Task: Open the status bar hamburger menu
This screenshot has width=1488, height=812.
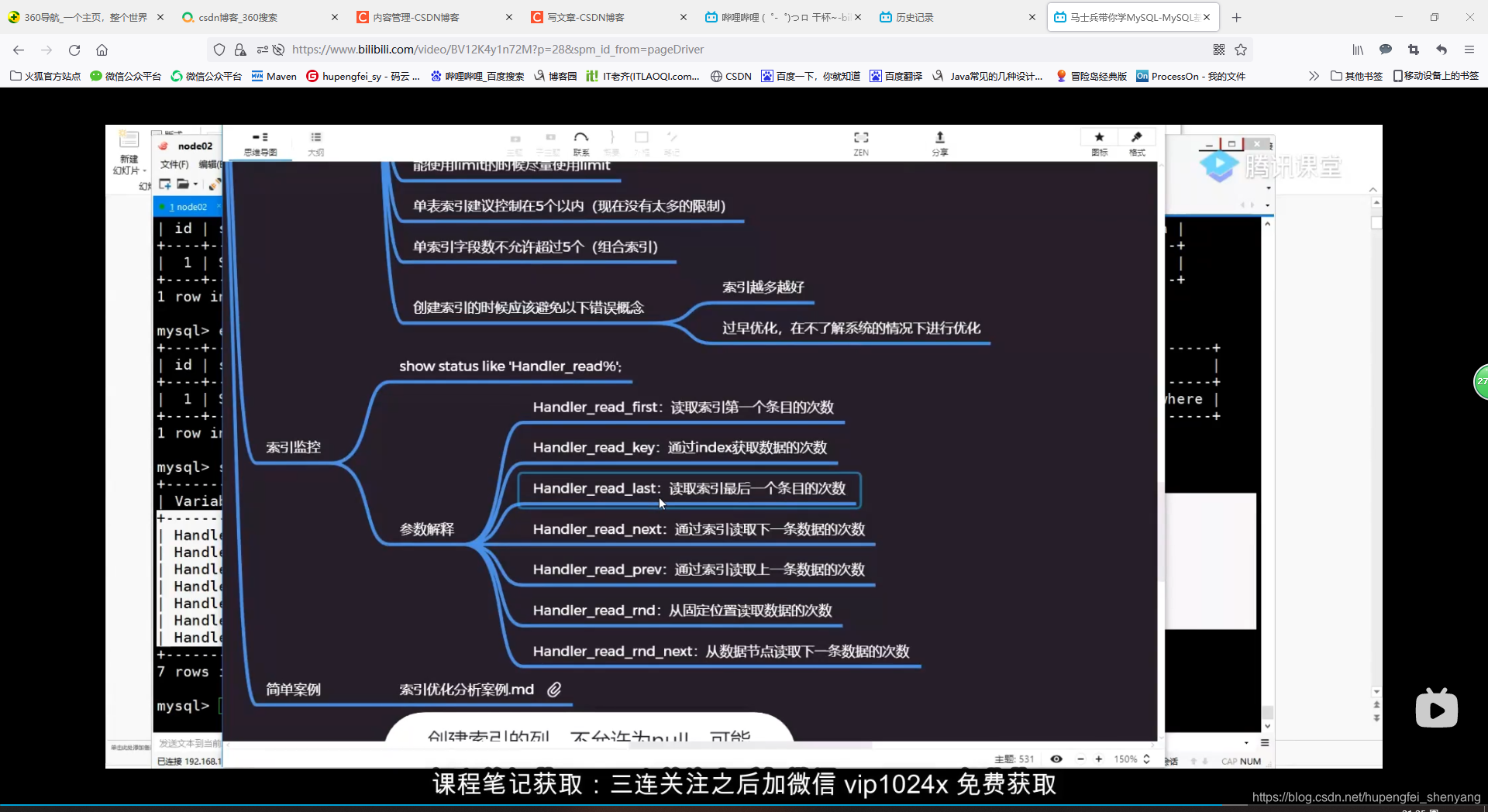Action: (x=1266, y=743)
